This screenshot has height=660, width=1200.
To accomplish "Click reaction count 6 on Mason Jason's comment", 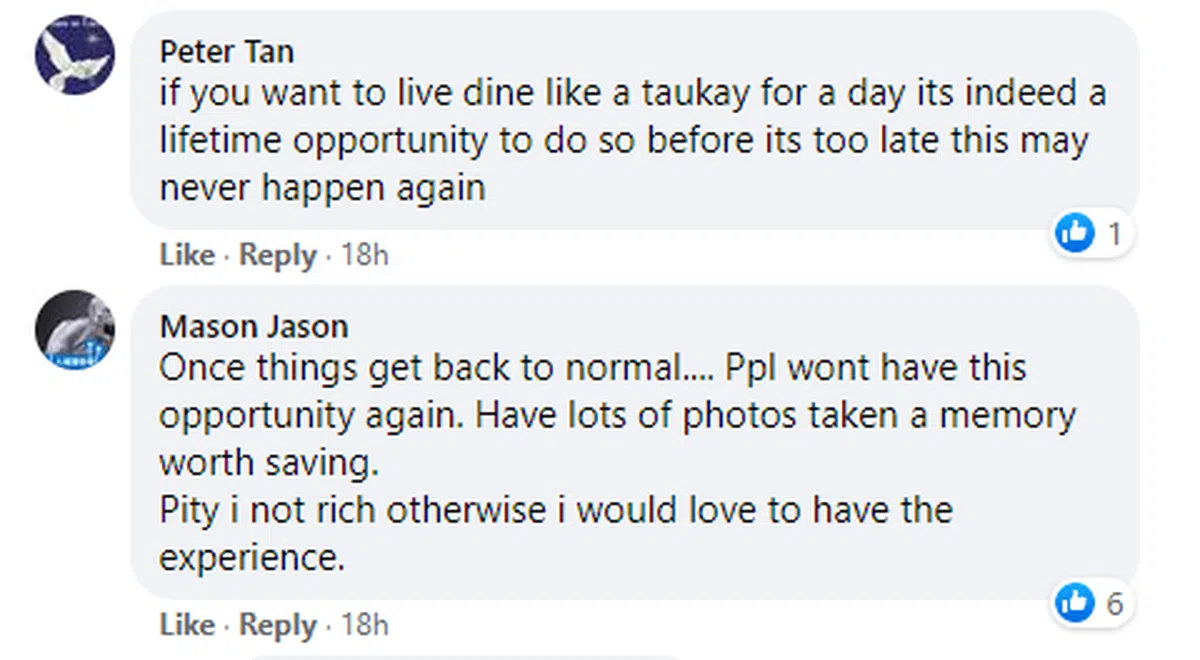I will tap(1114, 603).
